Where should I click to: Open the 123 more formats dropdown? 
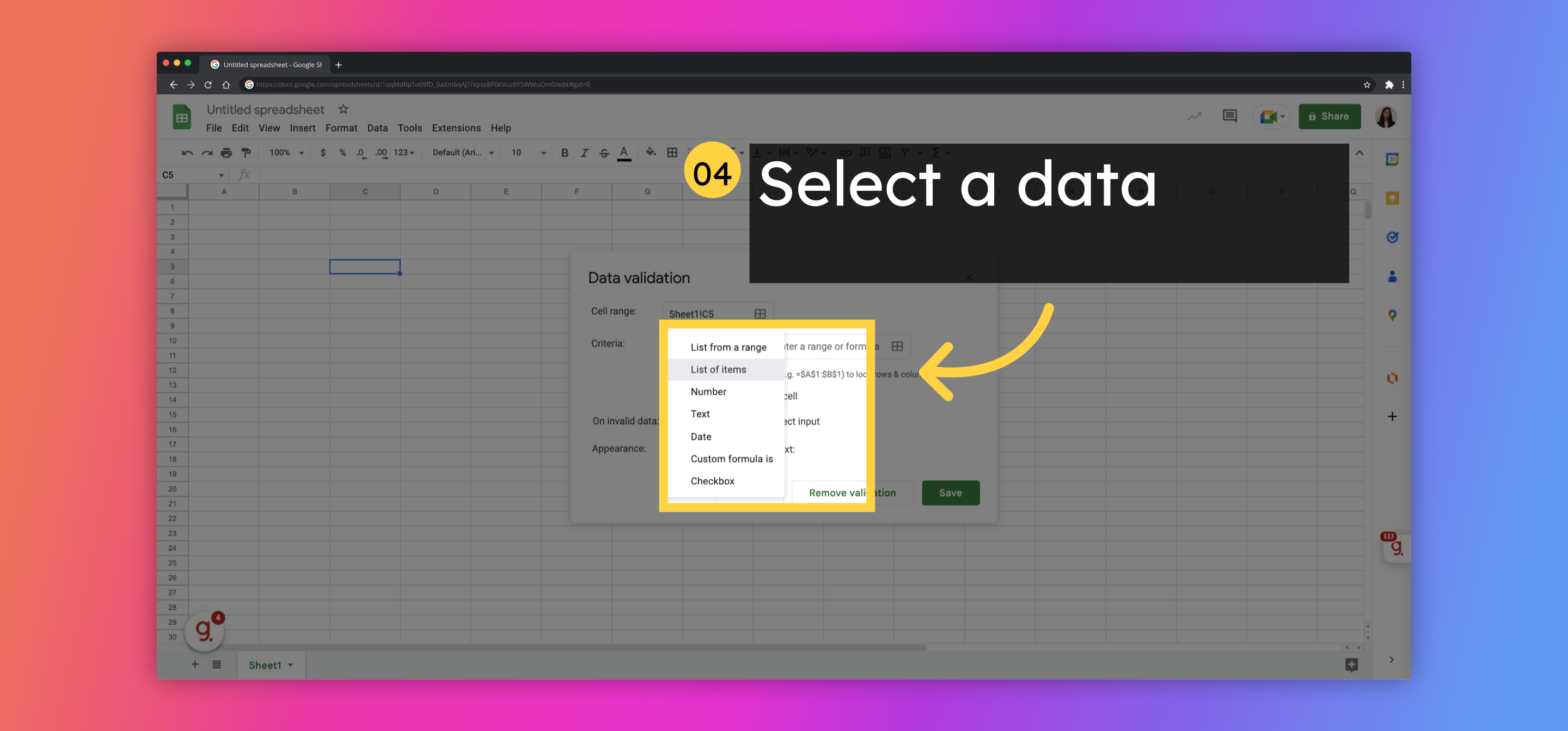[x=403, y=153]
